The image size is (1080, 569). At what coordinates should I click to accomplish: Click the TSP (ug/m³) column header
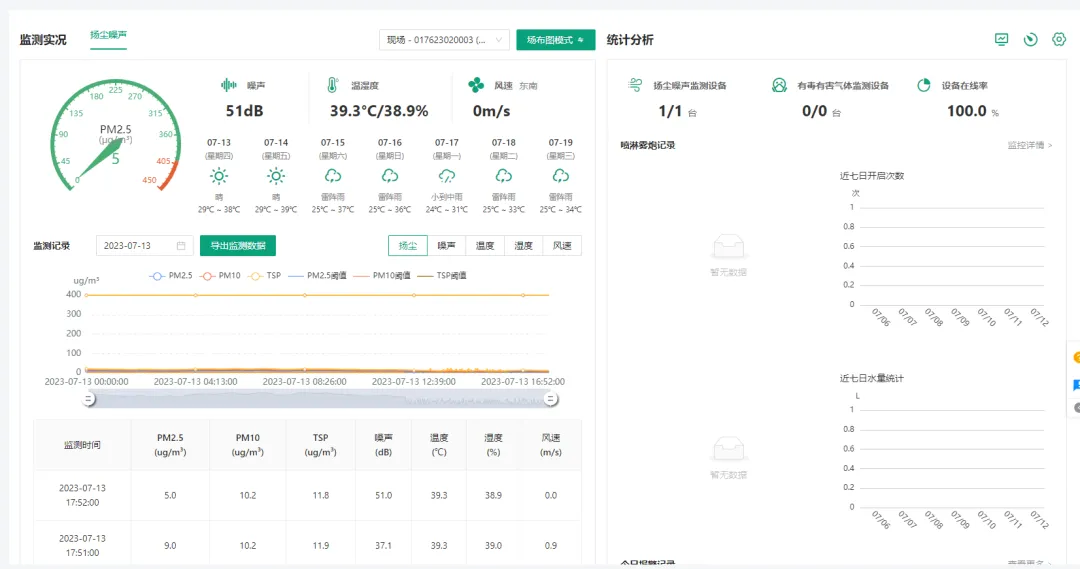click(320, 445)
